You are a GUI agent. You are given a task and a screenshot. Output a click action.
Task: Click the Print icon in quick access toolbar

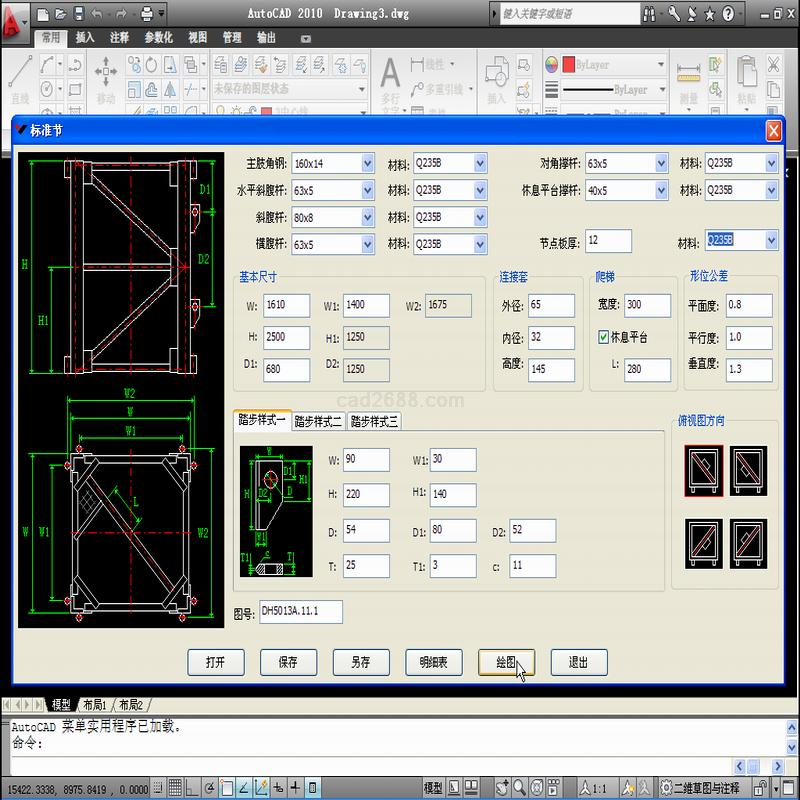(146, 14)
